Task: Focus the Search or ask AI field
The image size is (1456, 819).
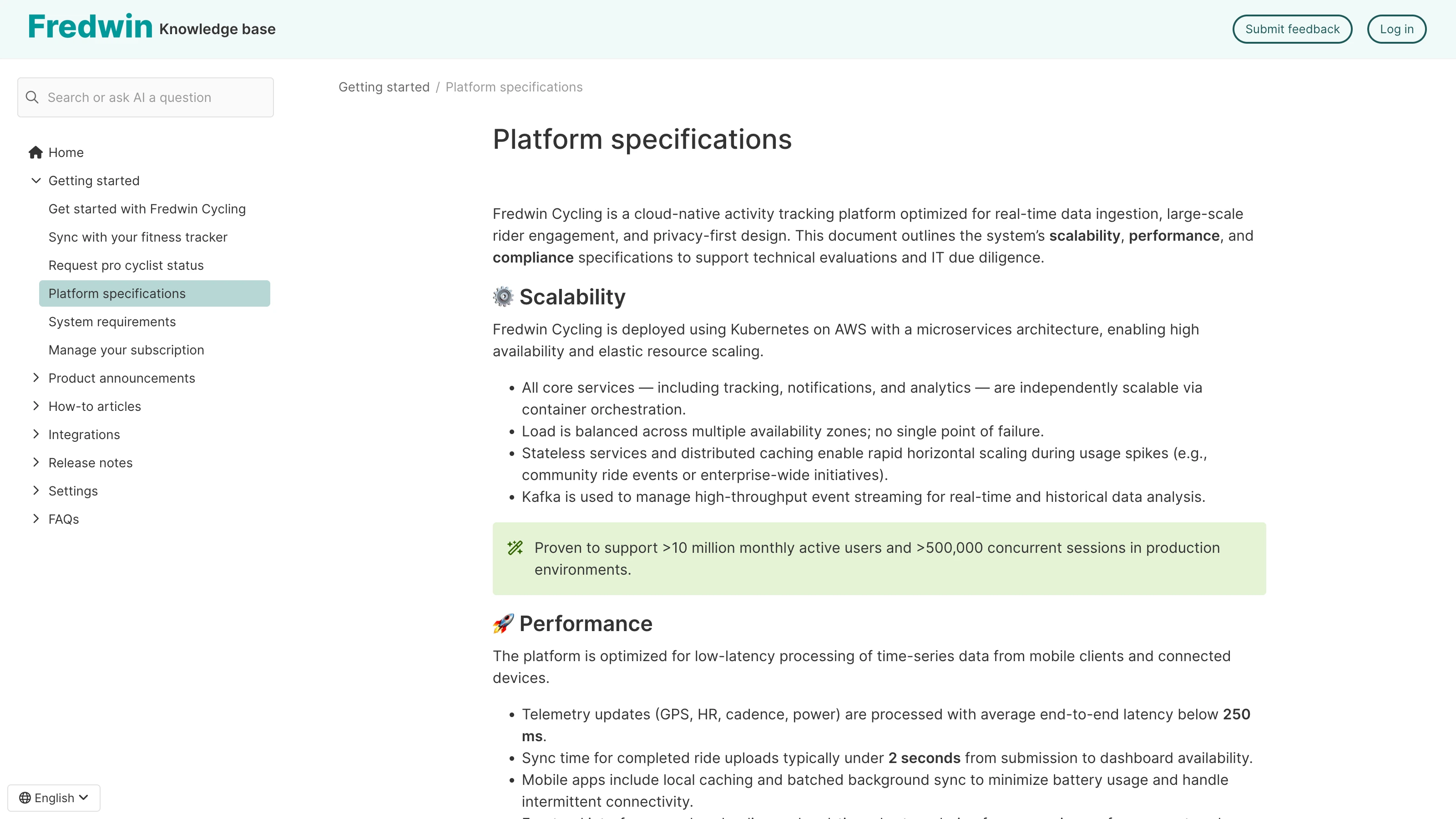Action: click(152, 97)
